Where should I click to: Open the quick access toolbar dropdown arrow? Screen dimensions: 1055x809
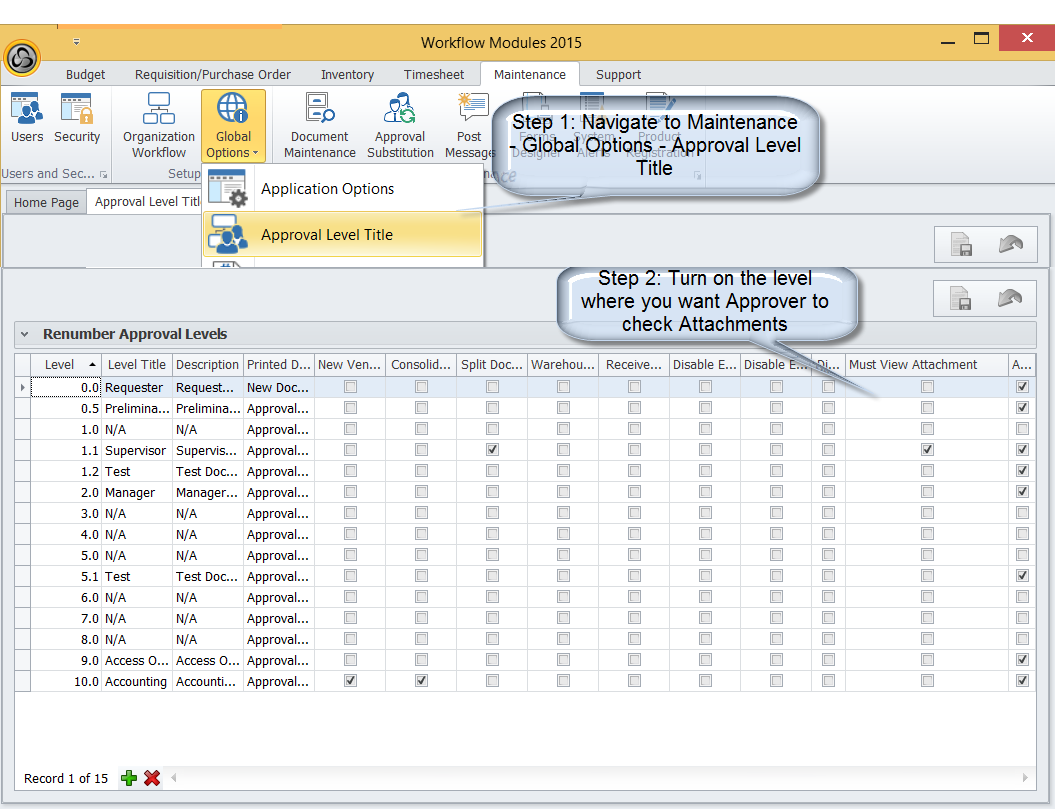(76, 42)
